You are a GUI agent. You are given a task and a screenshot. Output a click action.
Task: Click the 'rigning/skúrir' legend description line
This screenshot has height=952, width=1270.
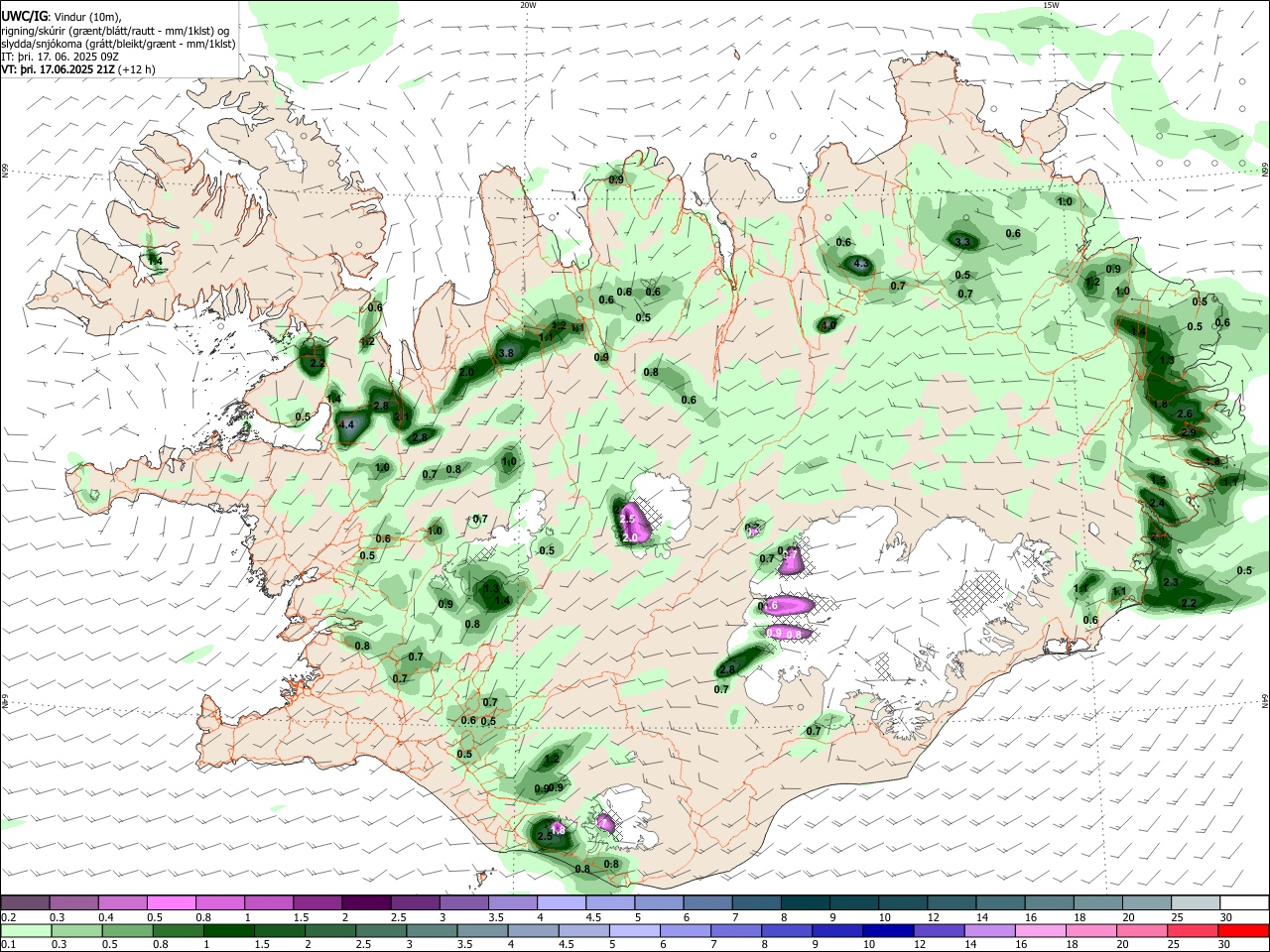116,31
